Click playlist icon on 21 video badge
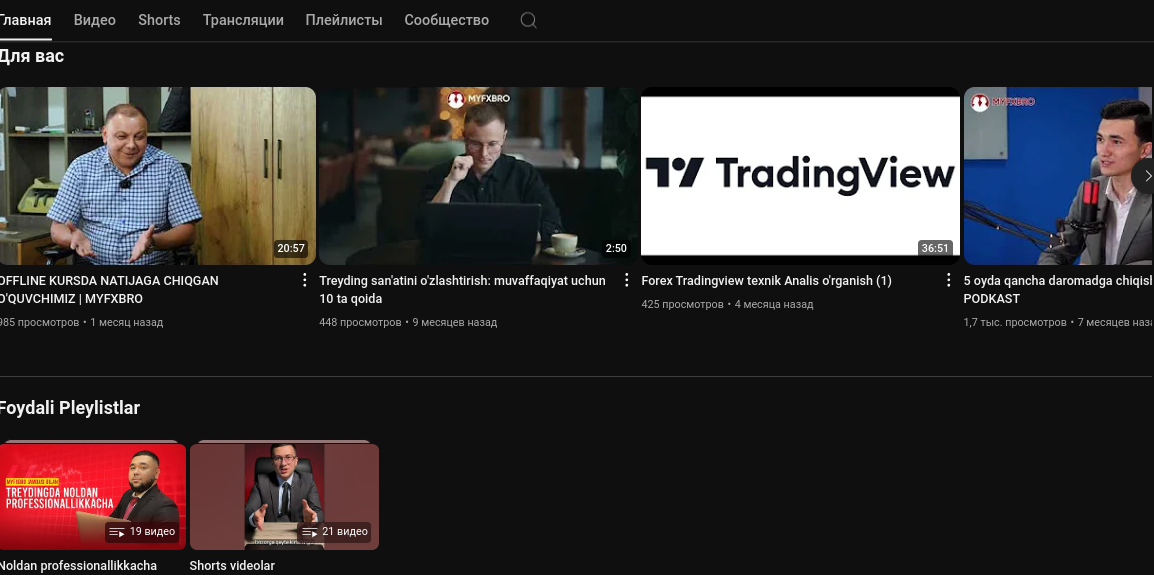1154x575 pixels. (x=310, y=532)
